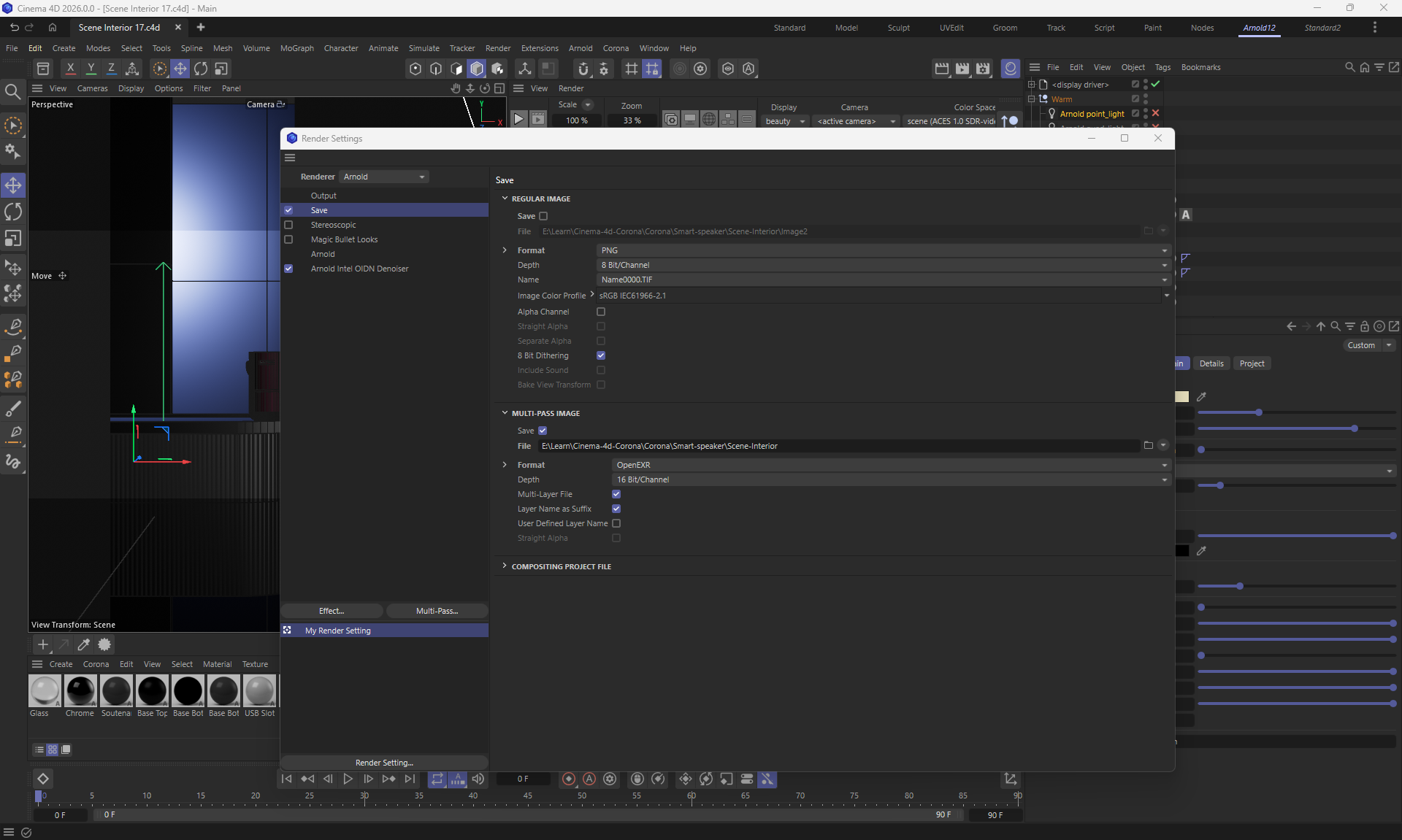This screenshot has width=1402, height=840.
Task: Click the multi-pass file browse folder icon
Action: point(1148,445)
